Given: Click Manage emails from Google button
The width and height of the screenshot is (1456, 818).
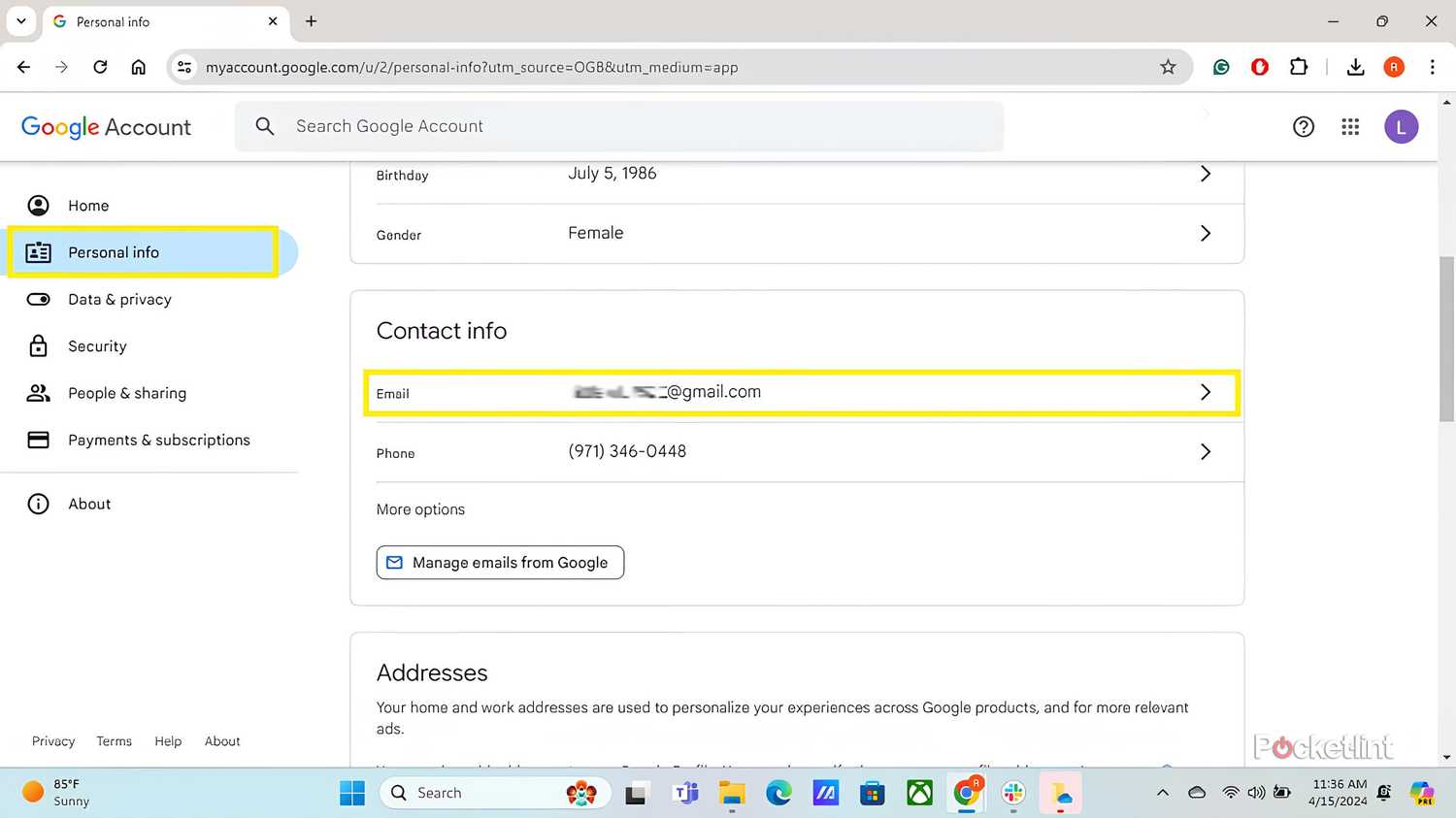Looking at the screenshot, I should coord(500,563).
